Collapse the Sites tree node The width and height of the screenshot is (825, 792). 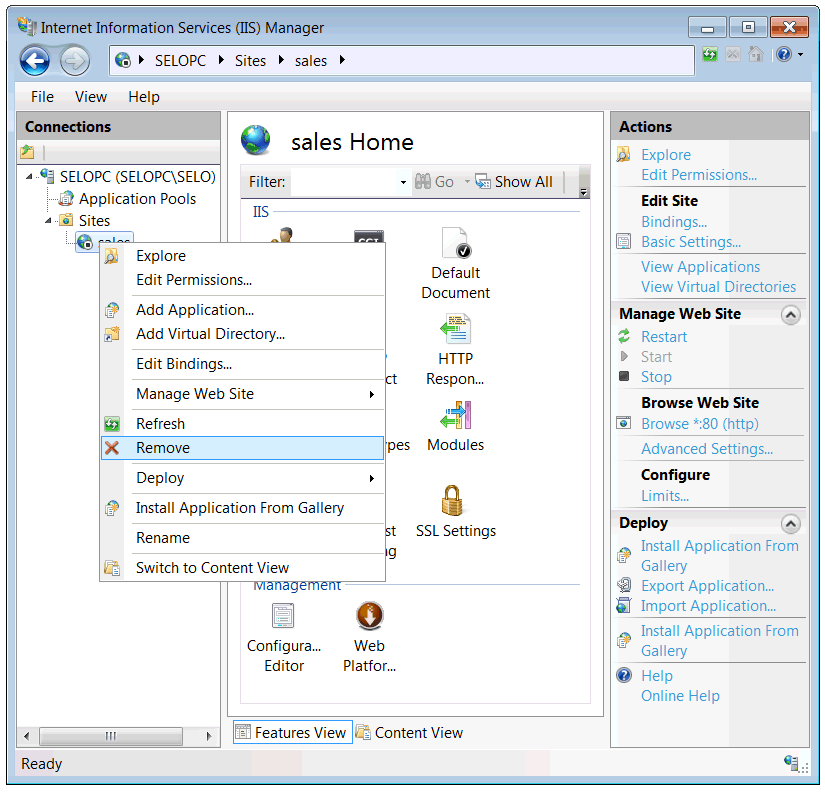click(x=48, y=220)
